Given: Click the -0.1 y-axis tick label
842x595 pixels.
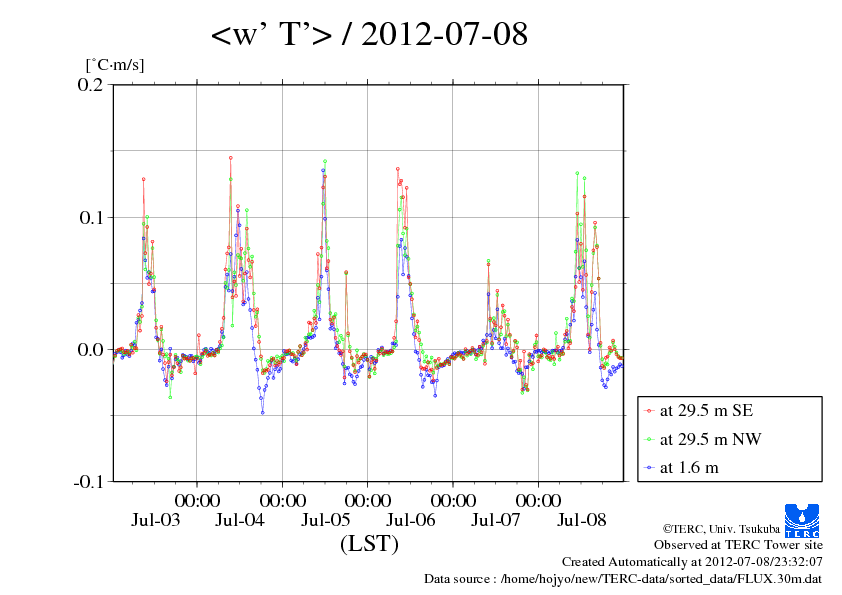Looking at the screenshot, I should [x=88, y=481].
